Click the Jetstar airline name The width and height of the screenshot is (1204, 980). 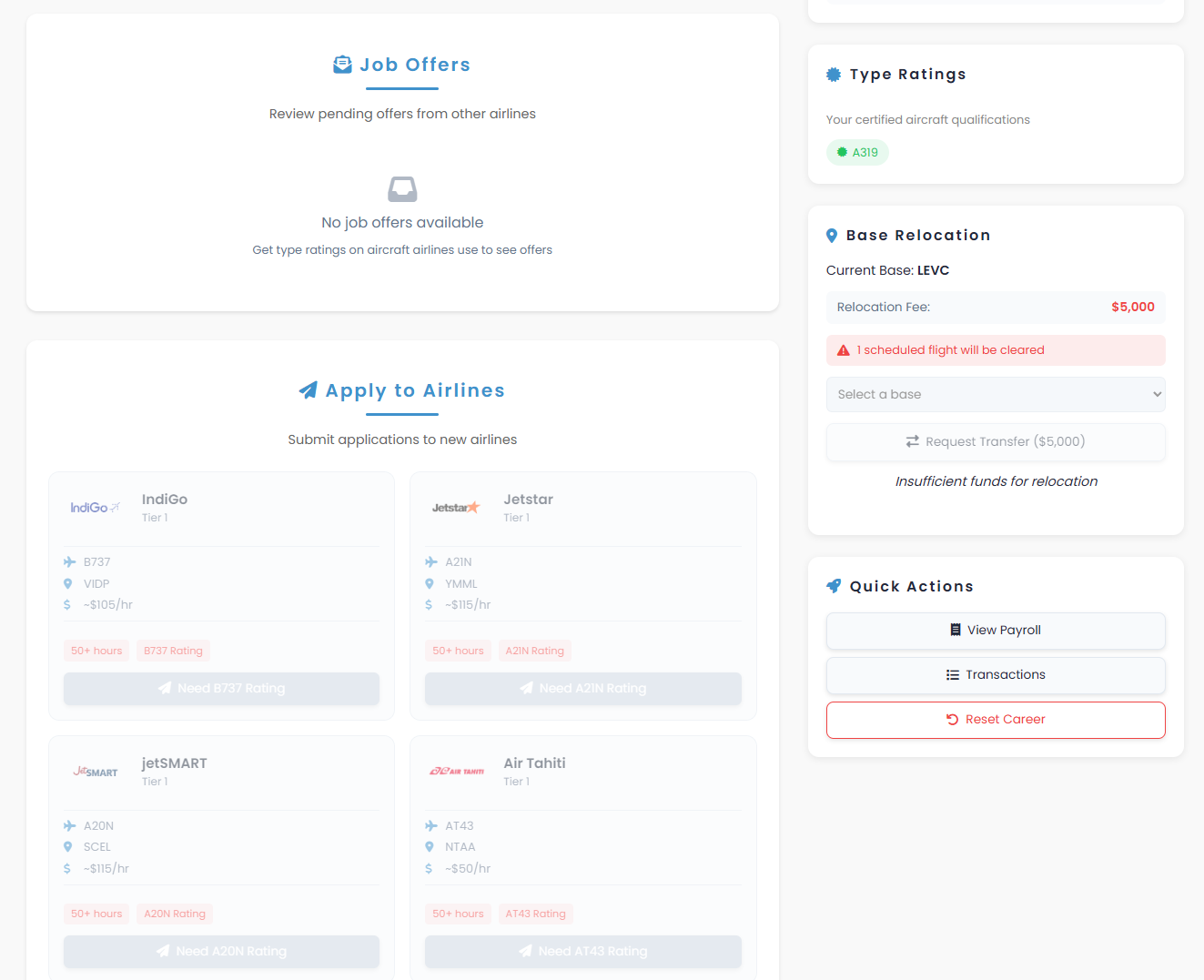529,500
